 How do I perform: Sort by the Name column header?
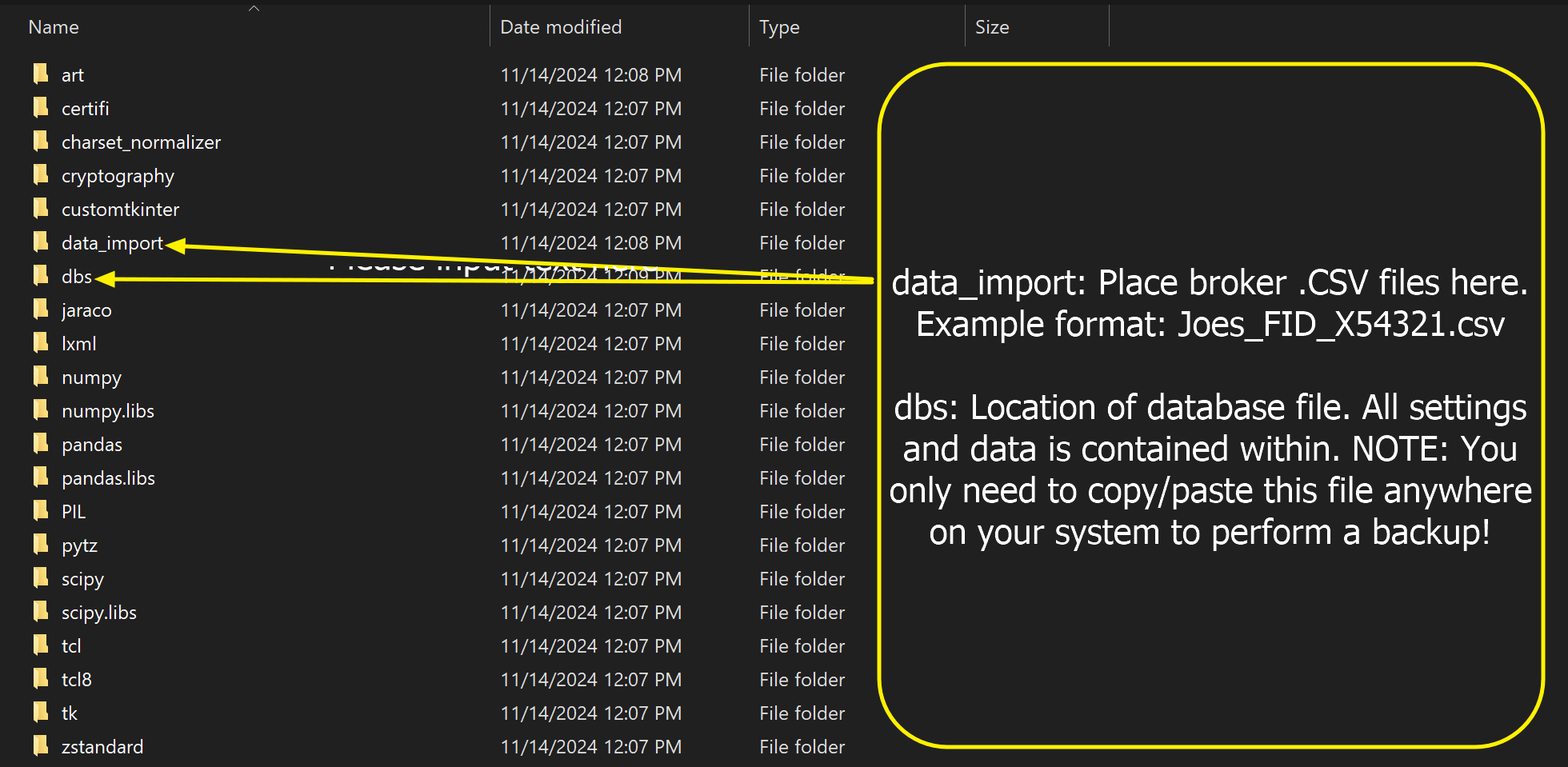point(54,27)
